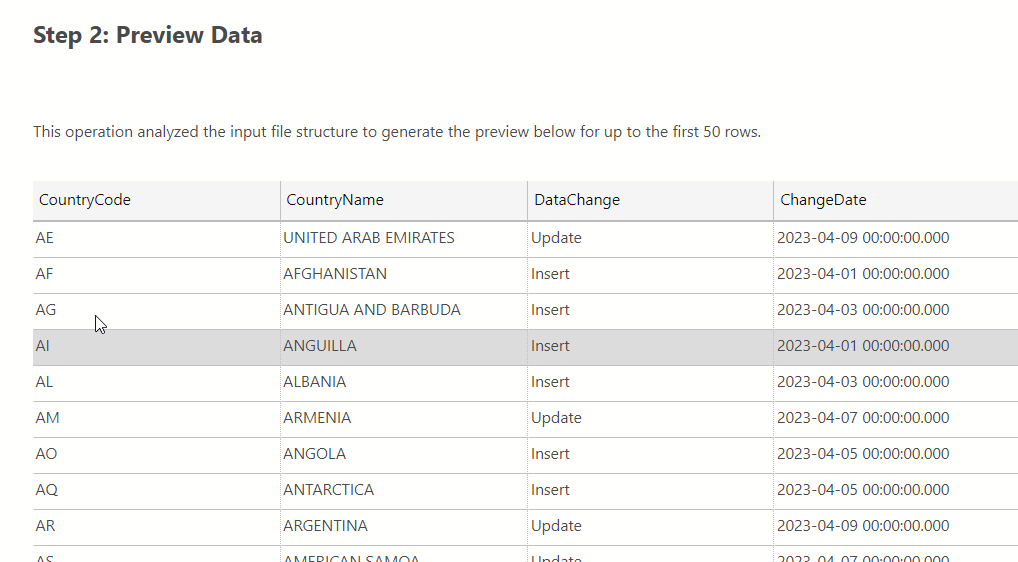This screenshot has width=1018, height=562.
Task: Select the ANTIGUA AND BARBUDA cell
Action: [x=372, y=310]
